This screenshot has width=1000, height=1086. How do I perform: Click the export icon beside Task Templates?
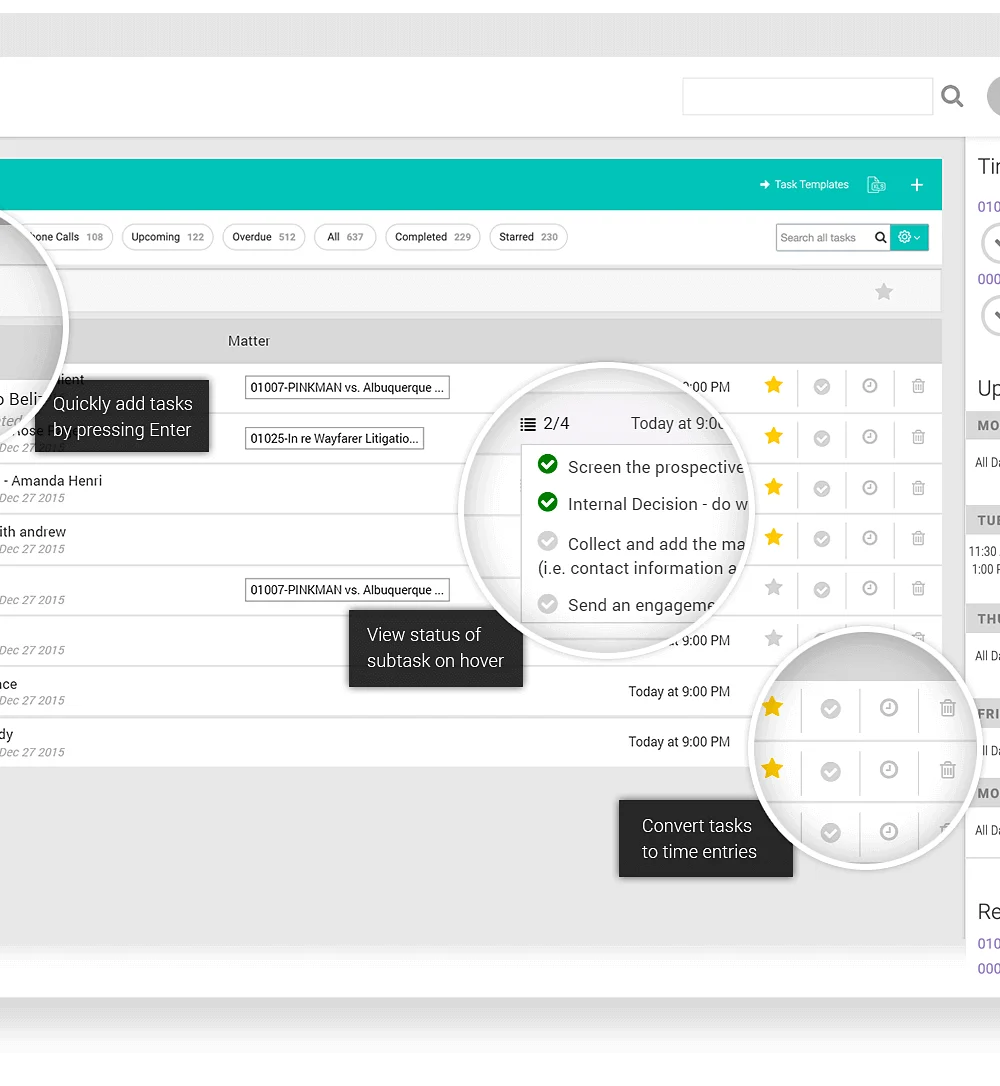coord(876,185)
